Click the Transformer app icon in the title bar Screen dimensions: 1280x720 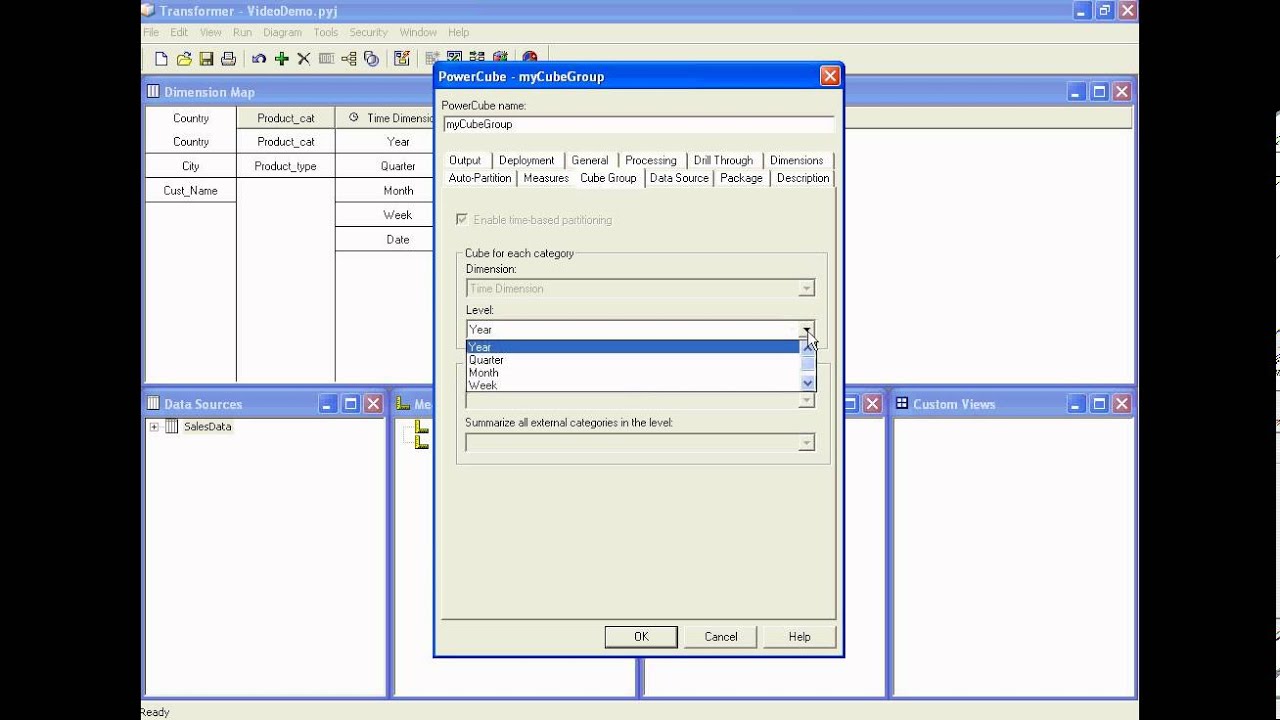[148, 11]
